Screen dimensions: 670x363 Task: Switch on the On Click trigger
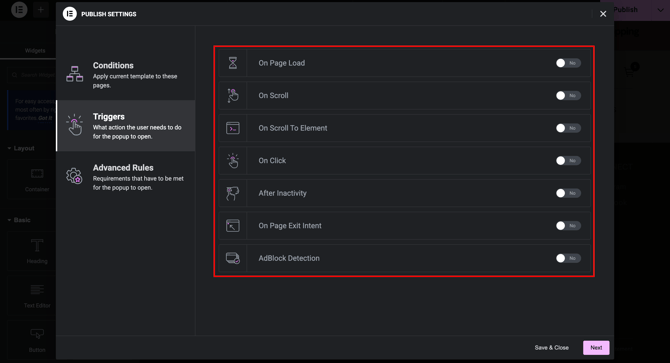click(568, 161)
